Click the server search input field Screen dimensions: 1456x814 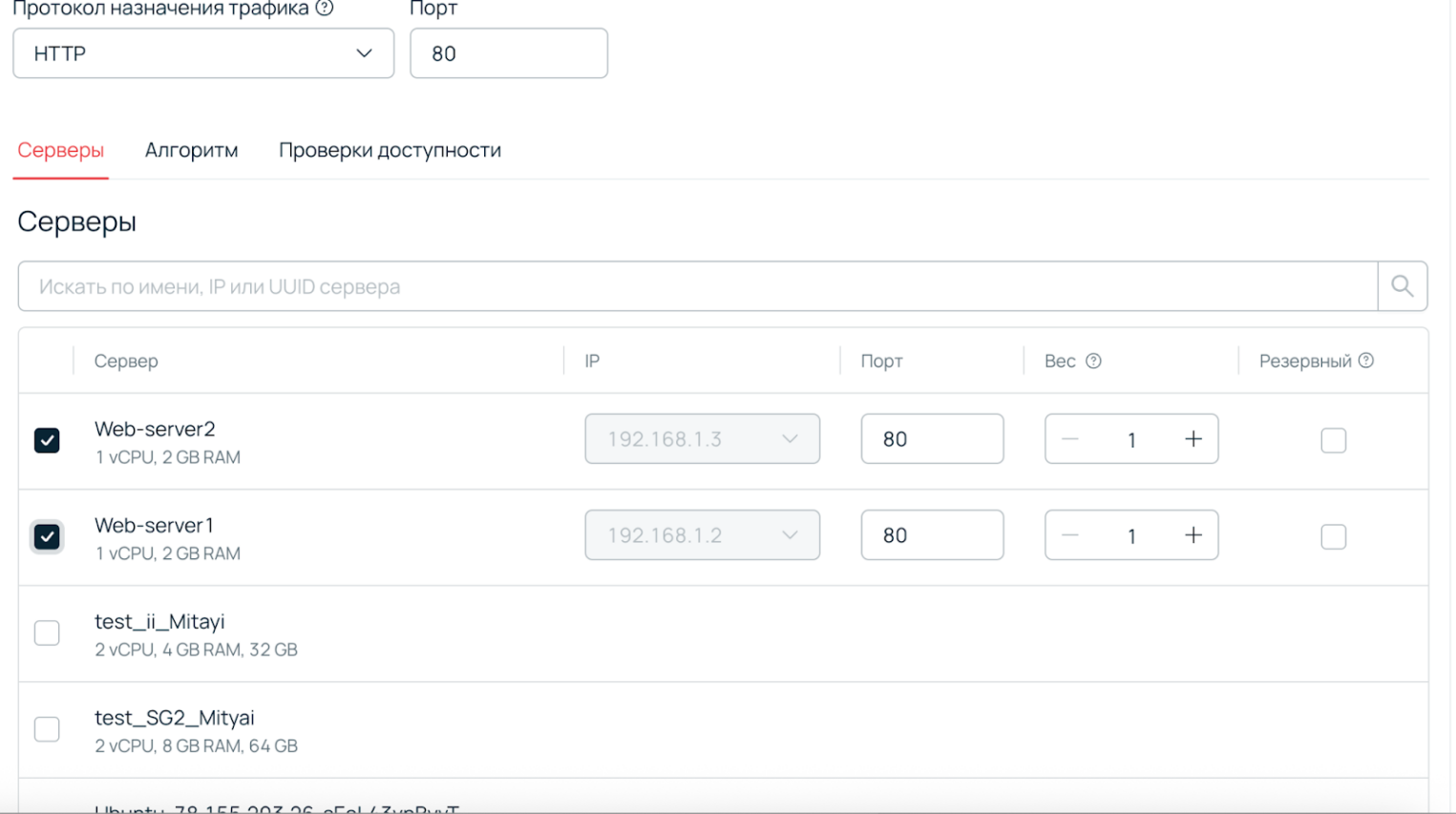point(668,285)
